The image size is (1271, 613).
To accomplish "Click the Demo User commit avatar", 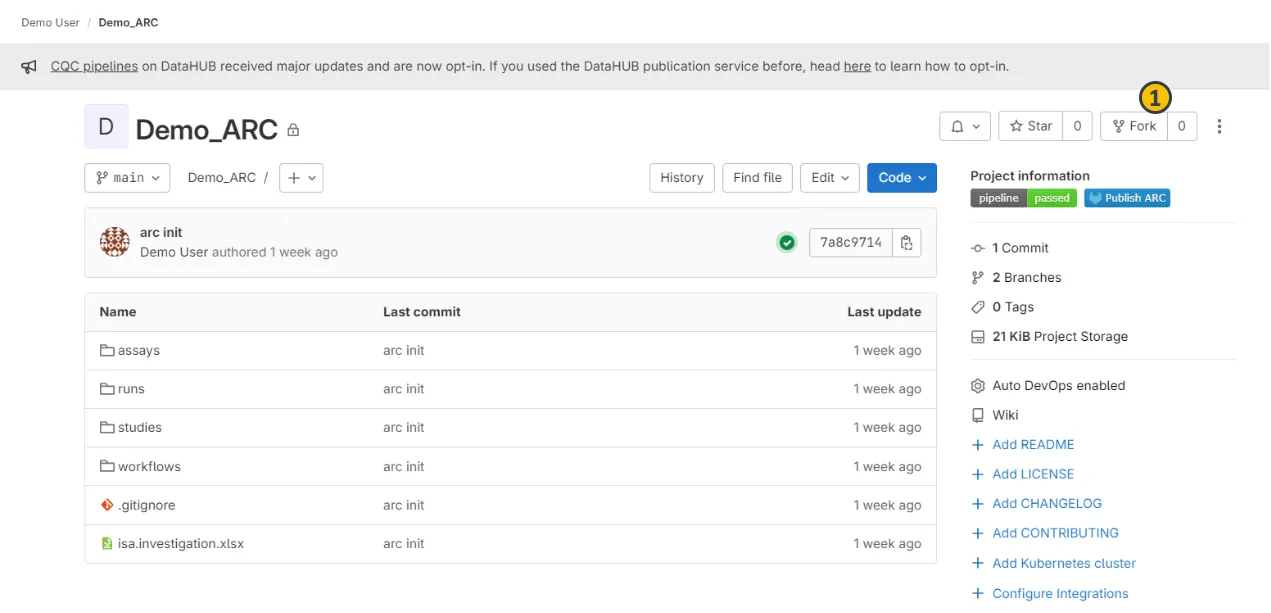I will click(x=115, y=242).
